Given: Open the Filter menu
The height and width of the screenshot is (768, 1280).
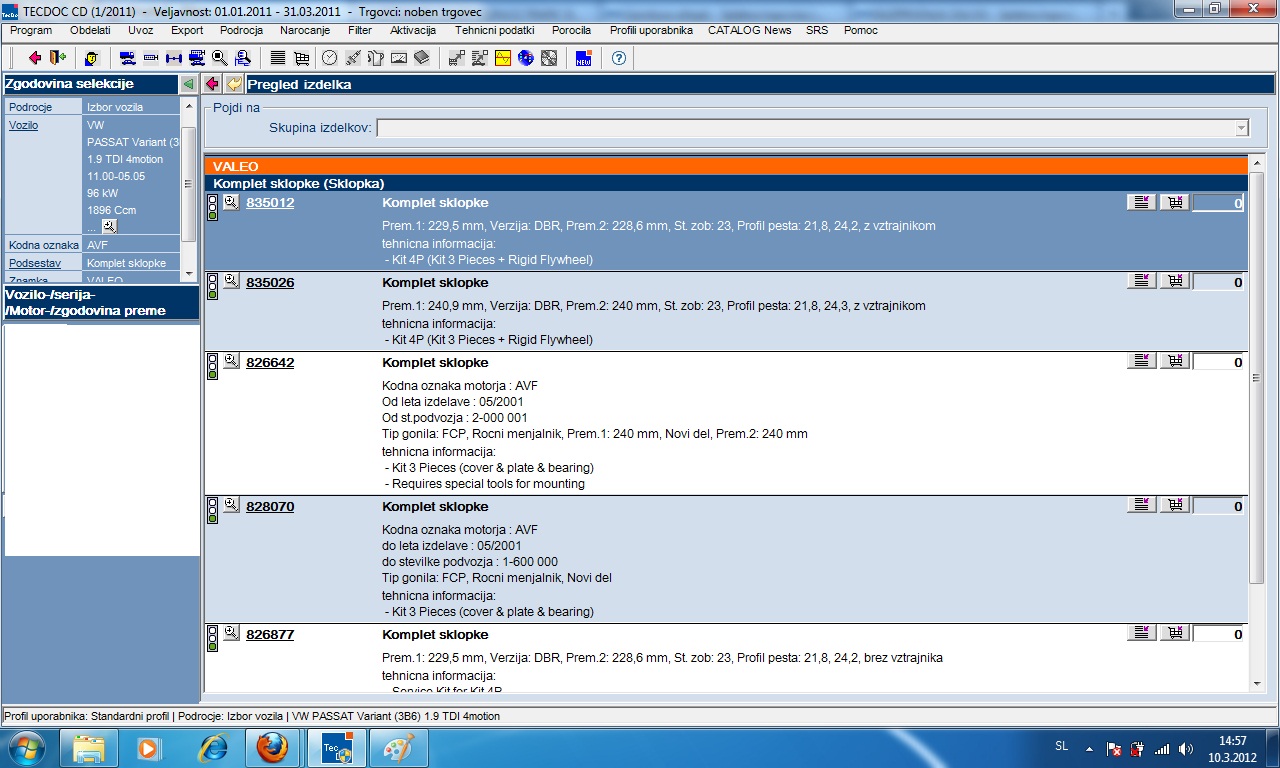Looking at the screenshot, I should click(x=360, y=30).
